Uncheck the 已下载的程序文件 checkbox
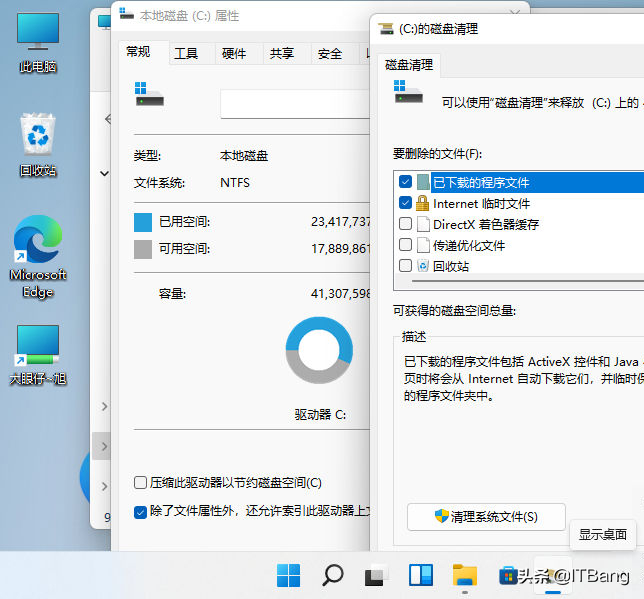Screen dimensions: 644x599 (x=405, y=182)
